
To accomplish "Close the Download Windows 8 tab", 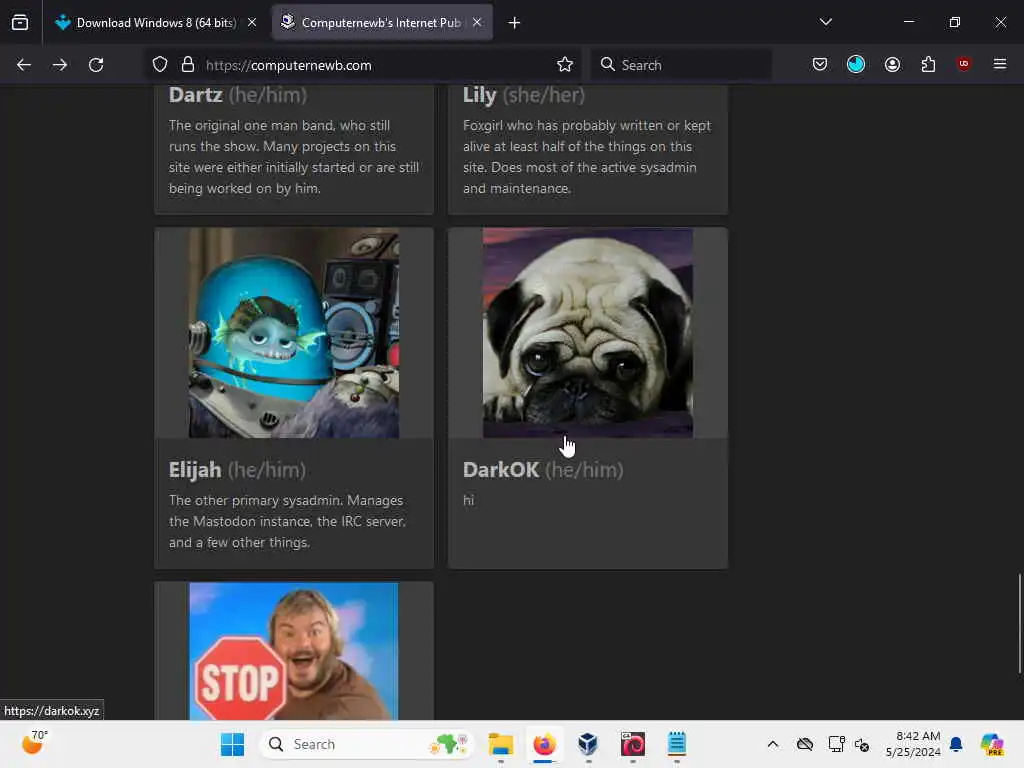I will [252, 23].
